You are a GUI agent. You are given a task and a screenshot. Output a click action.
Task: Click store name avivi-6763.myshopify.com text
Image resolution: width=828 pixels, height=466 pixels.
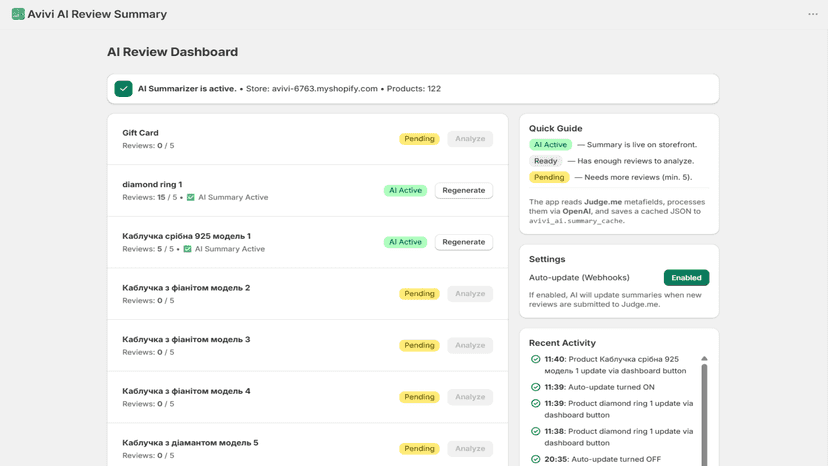pos(325,89)
